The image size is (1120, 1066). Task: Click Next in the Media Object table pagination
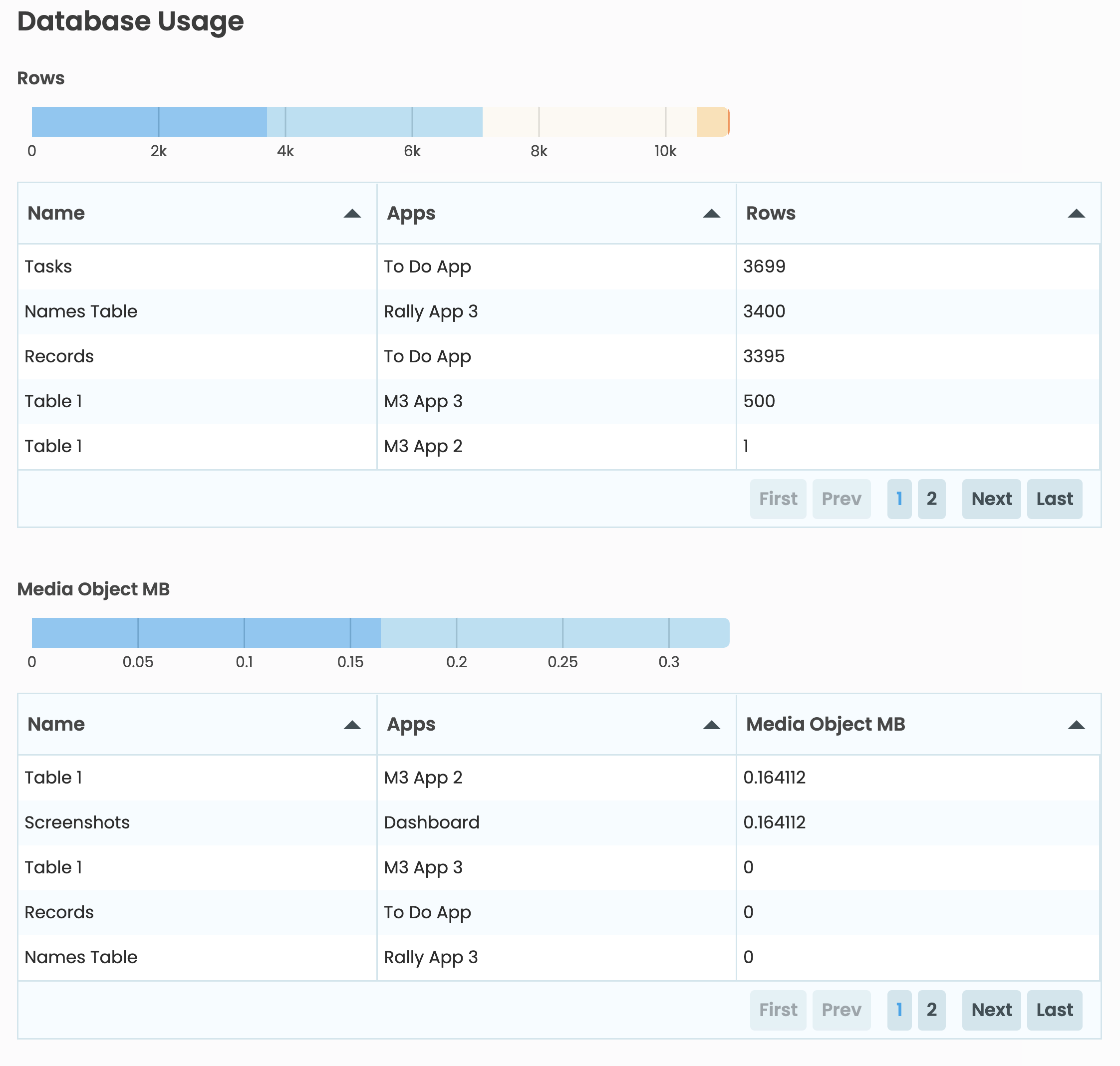(991, 1010)
